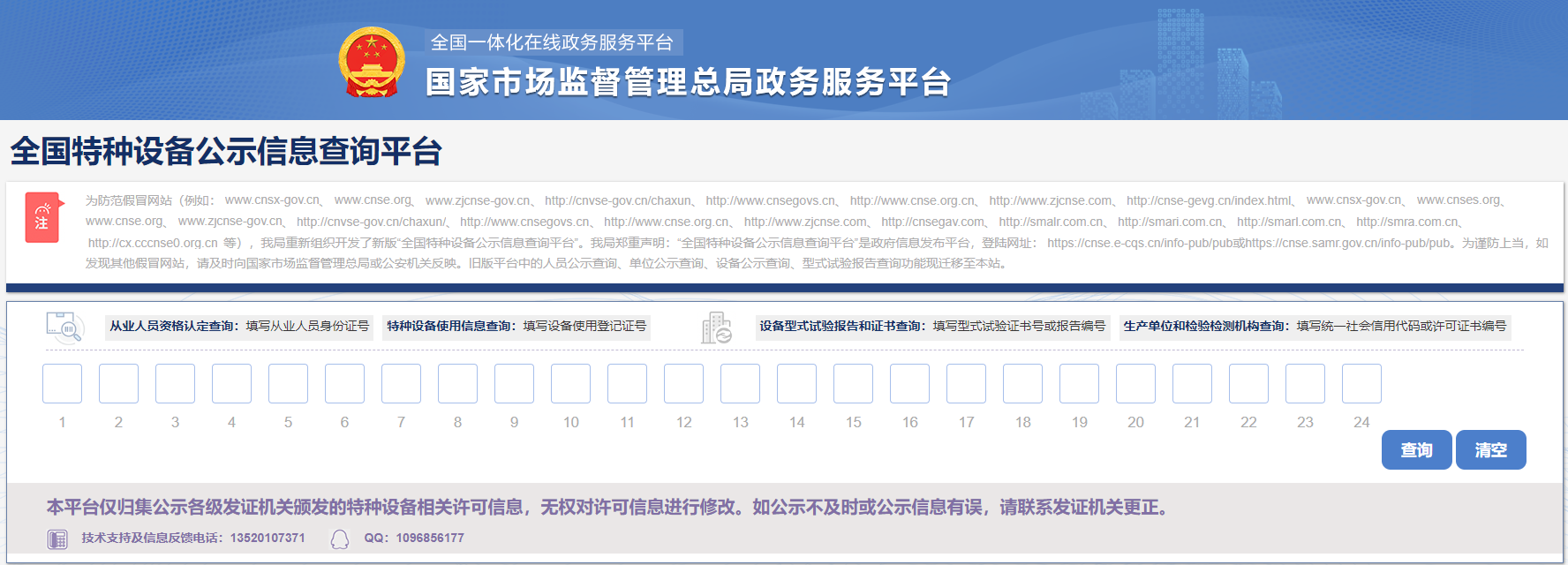Open 设备型式试验报告和证书查询 option
Viewport: 1568px width, 565px height.
[932, 327]
